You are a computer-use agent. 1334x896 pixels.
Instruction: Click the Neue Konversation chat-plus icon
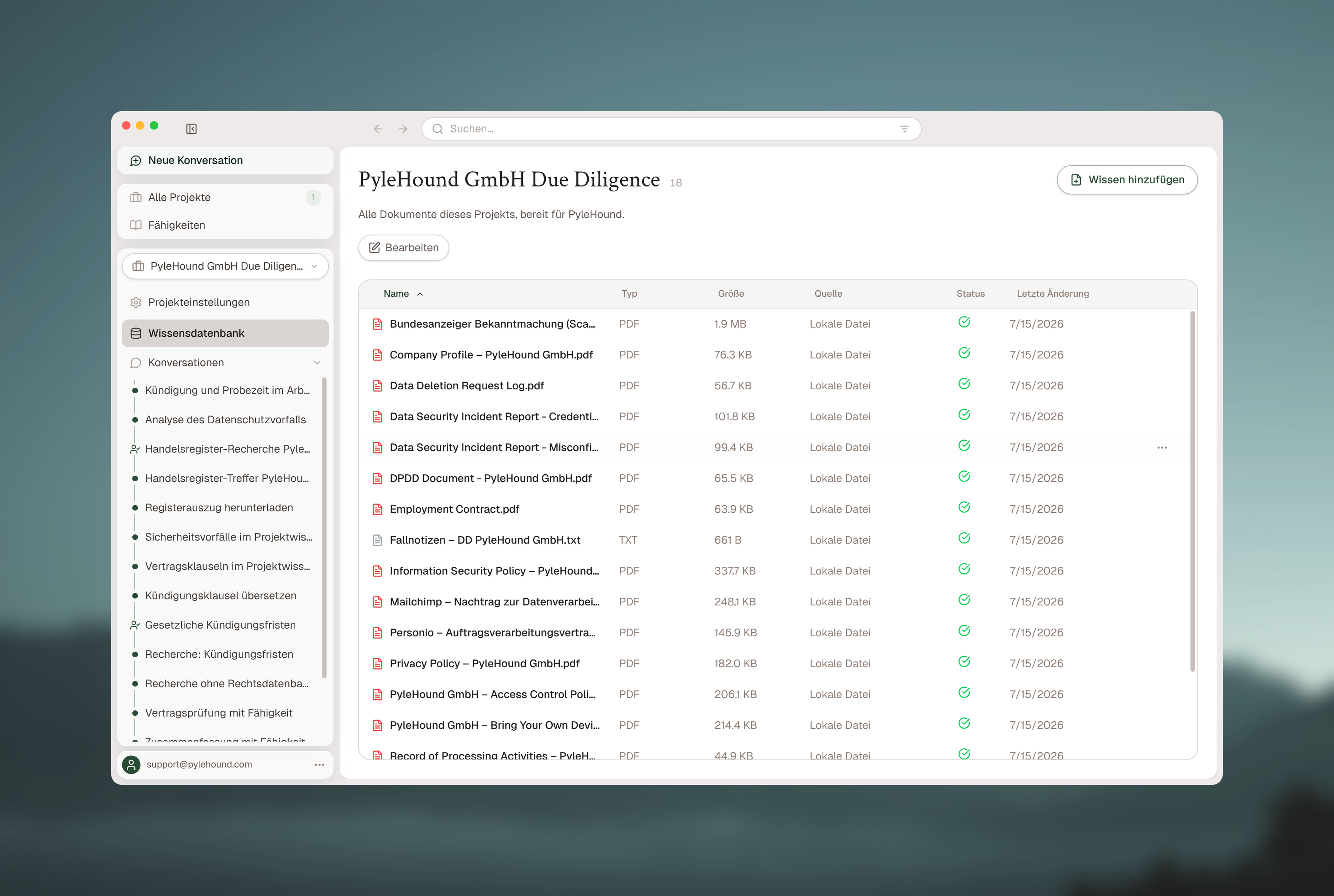(x=135, y=160)
